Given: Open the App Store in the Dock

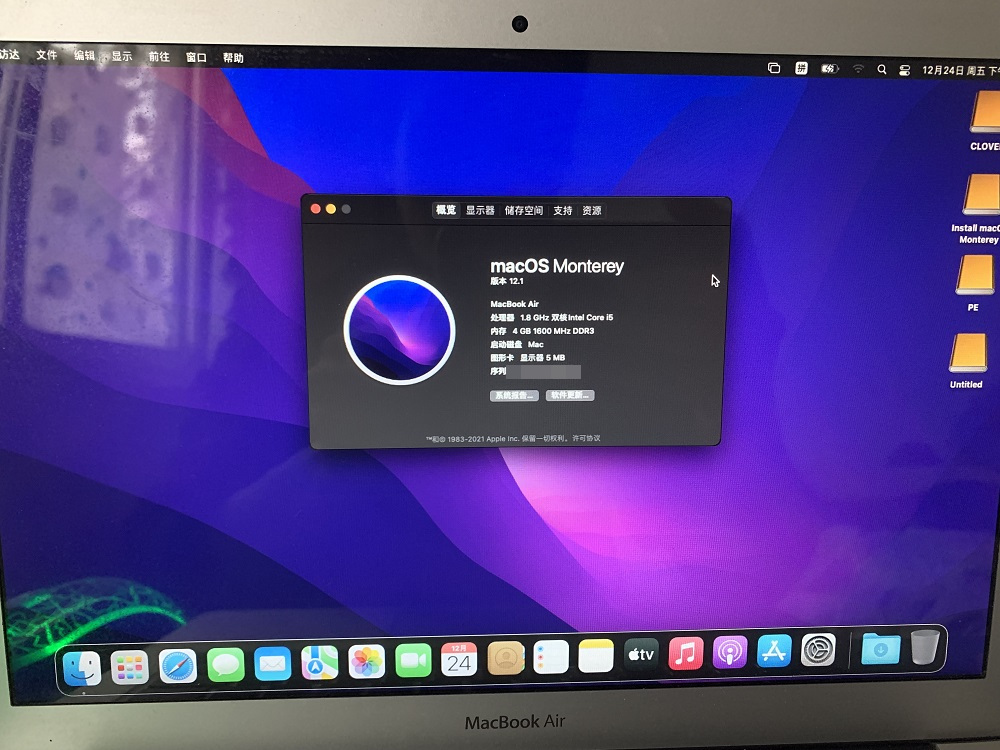Looking at the screenshot, I should [774, 651].
